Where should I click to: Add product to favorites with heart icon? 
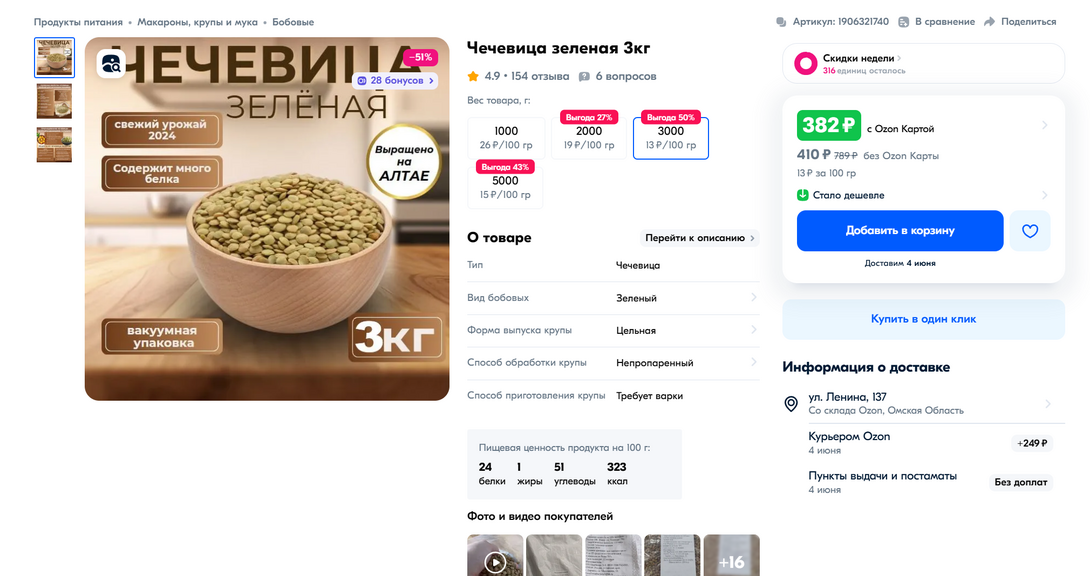click(x=1030, y=231)
